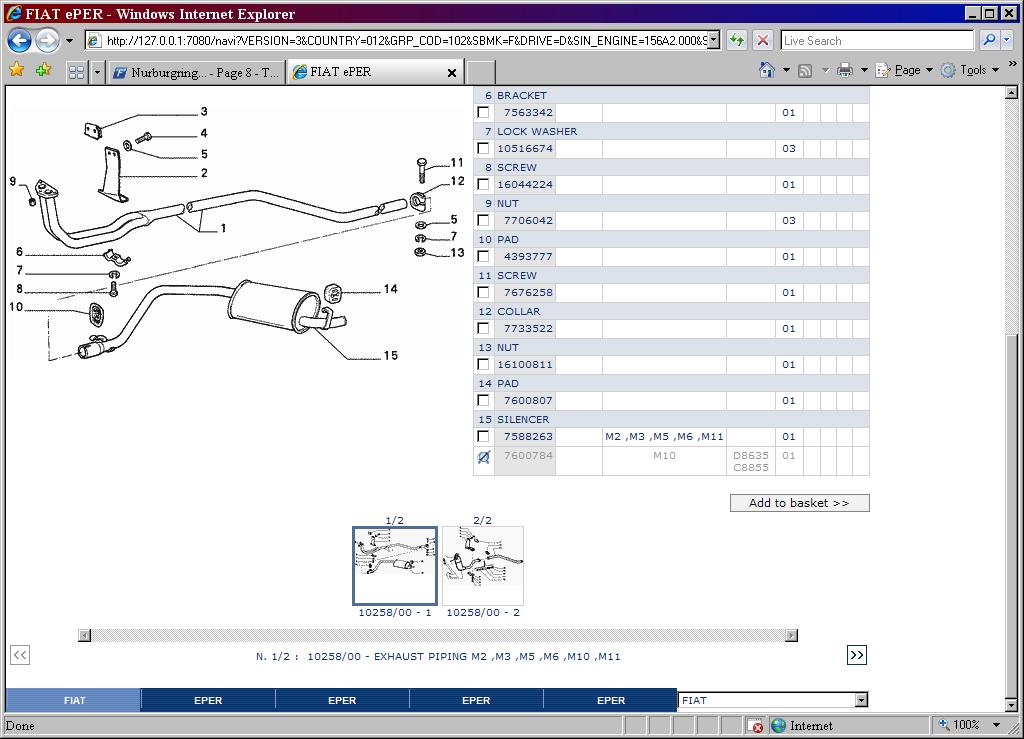
Task: Click the Internet zone globe icon
Action: coord(778,725)
